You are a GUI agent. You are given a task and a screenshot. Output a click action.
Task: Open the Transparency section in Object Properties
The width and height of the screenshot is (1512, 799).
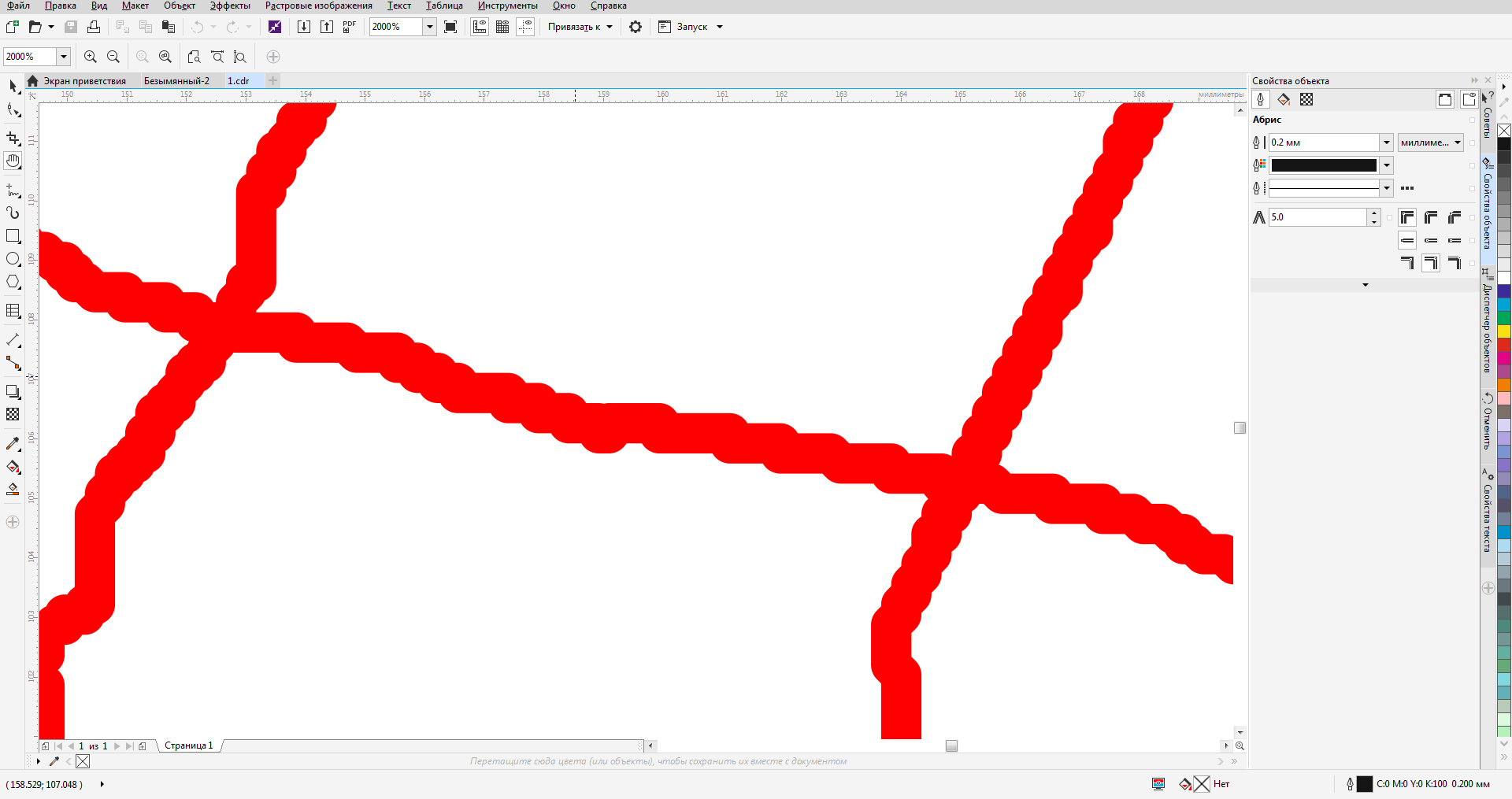1306,99
